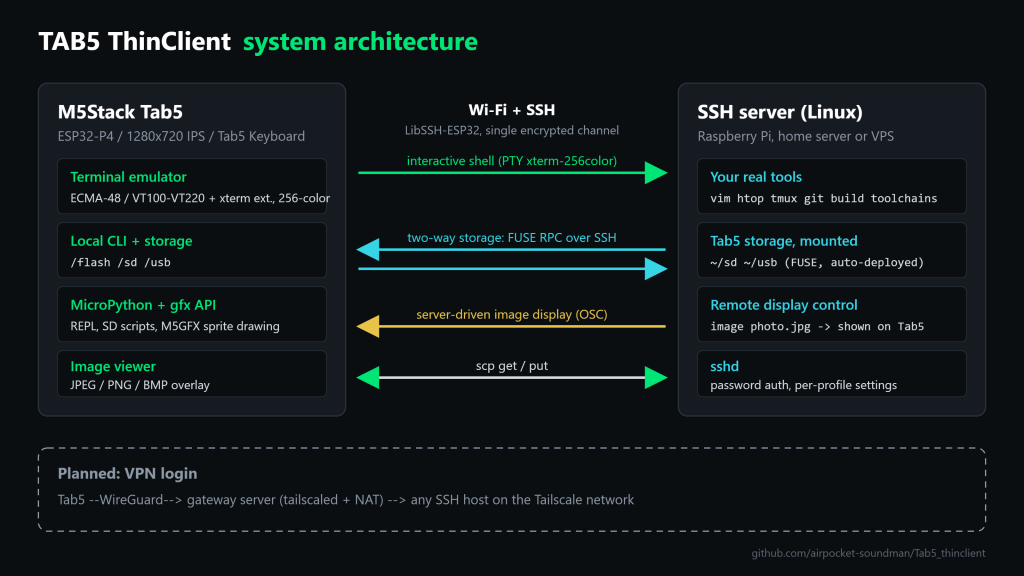Click 'JPEG / PNG / BMP overlay' text

(x=140, y=385)
